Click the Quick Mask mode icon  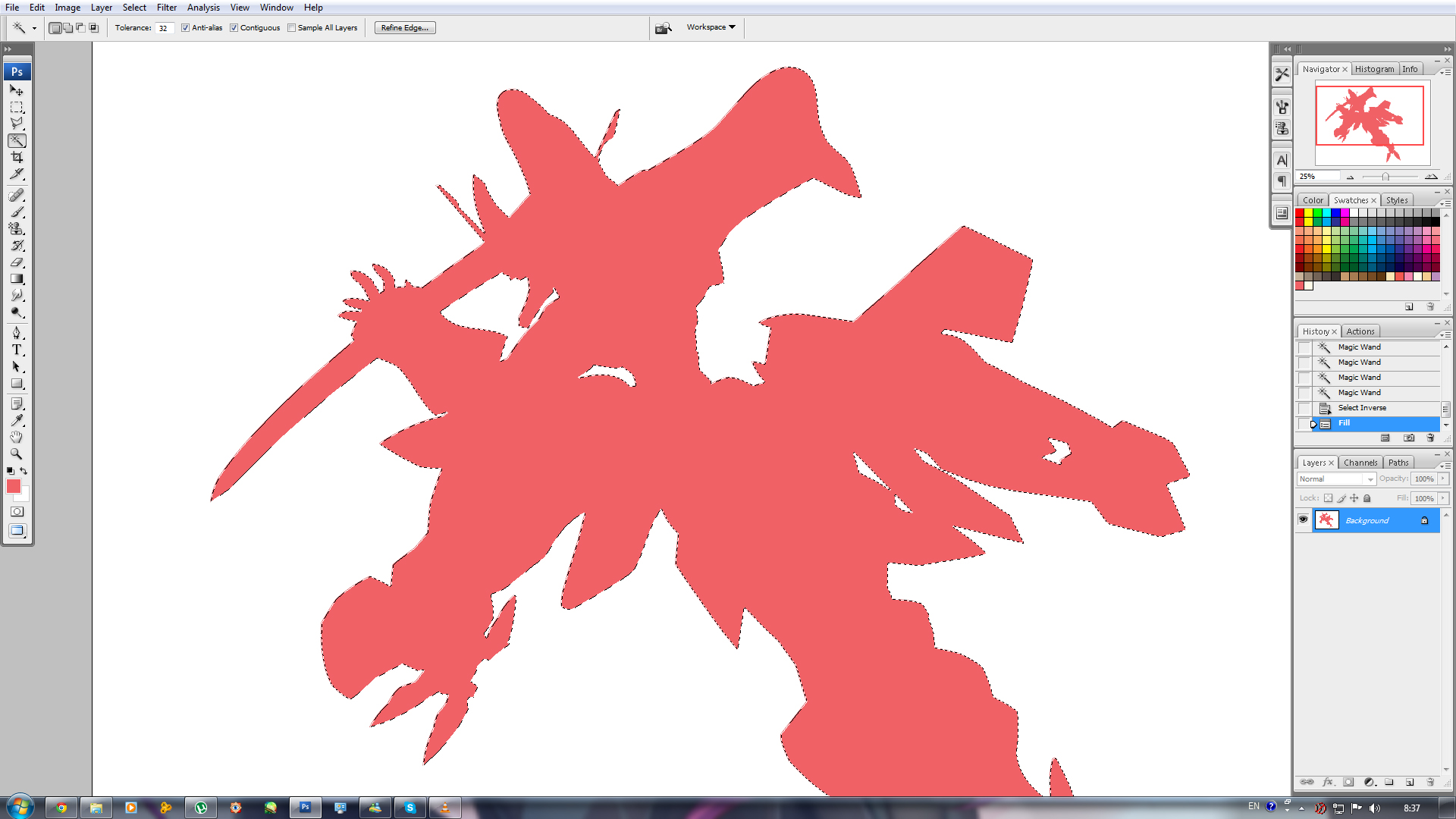click(x=17, y=512)
